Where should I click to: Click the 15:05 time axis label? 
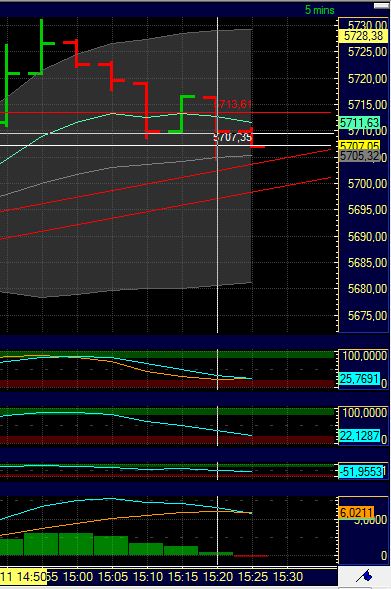(113, 576)
